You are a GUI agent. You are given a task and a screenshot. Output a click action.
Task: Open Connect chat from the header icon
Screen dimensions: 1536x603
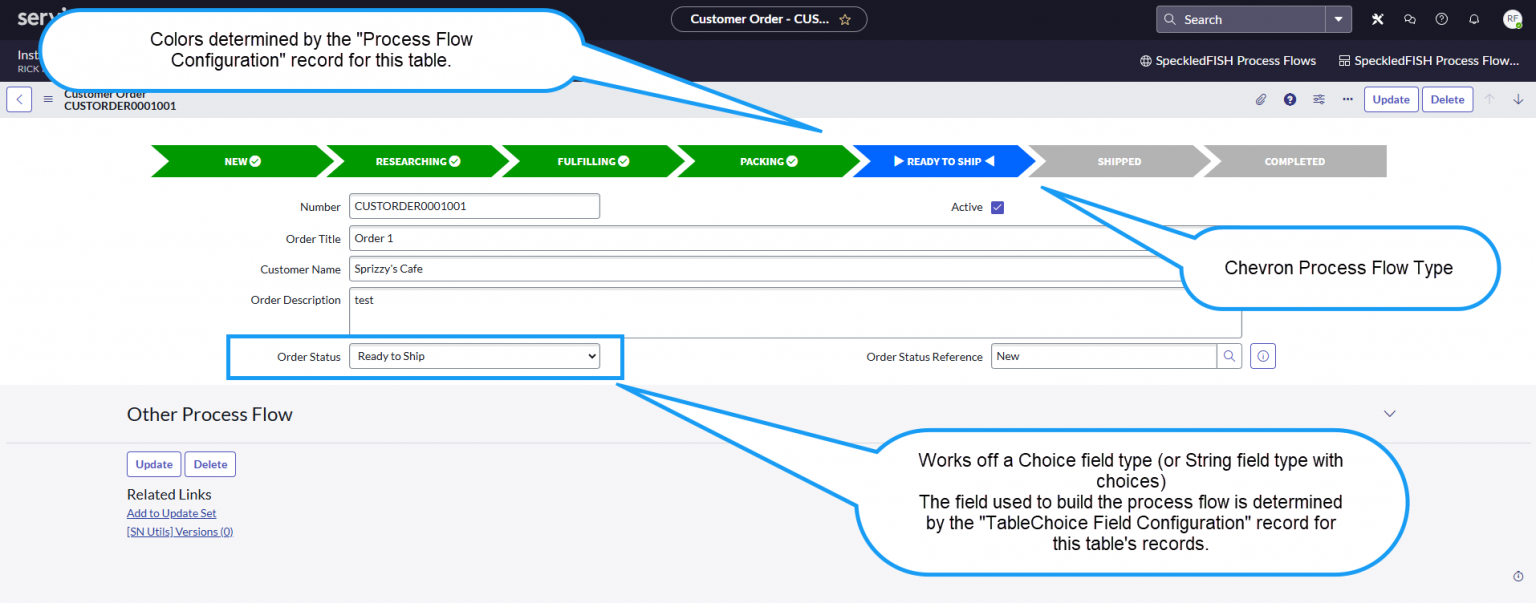pyautogui.click(x=1409, y=19)
